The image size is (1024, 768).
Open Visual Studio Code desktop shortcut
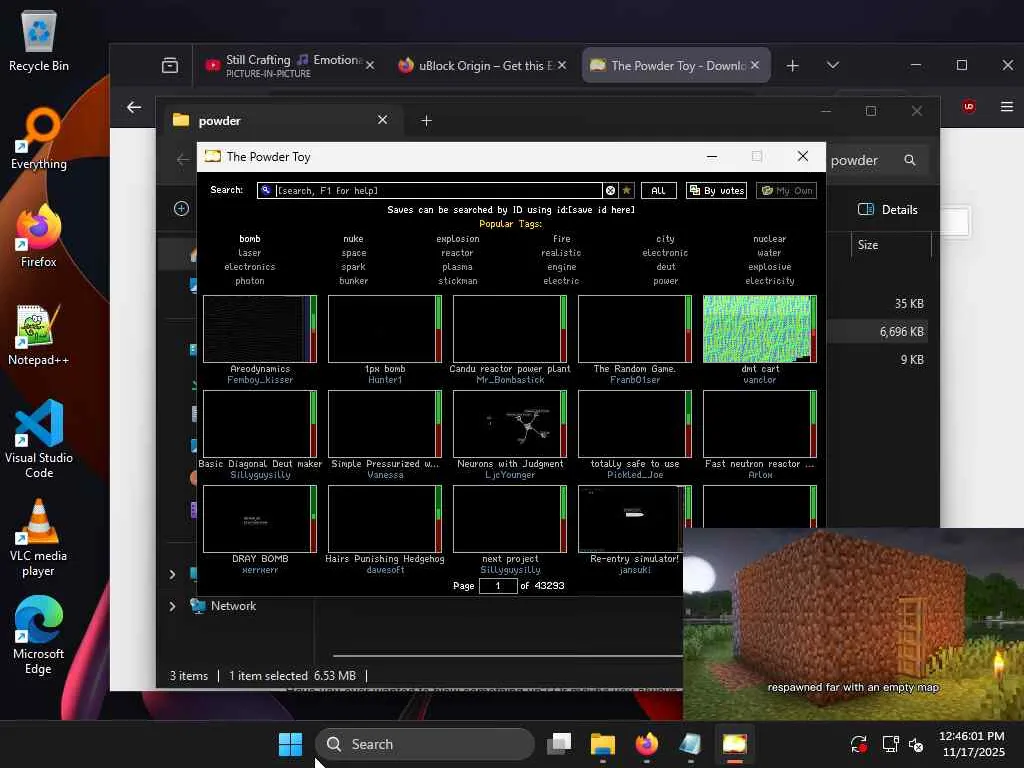pos(39,439)
